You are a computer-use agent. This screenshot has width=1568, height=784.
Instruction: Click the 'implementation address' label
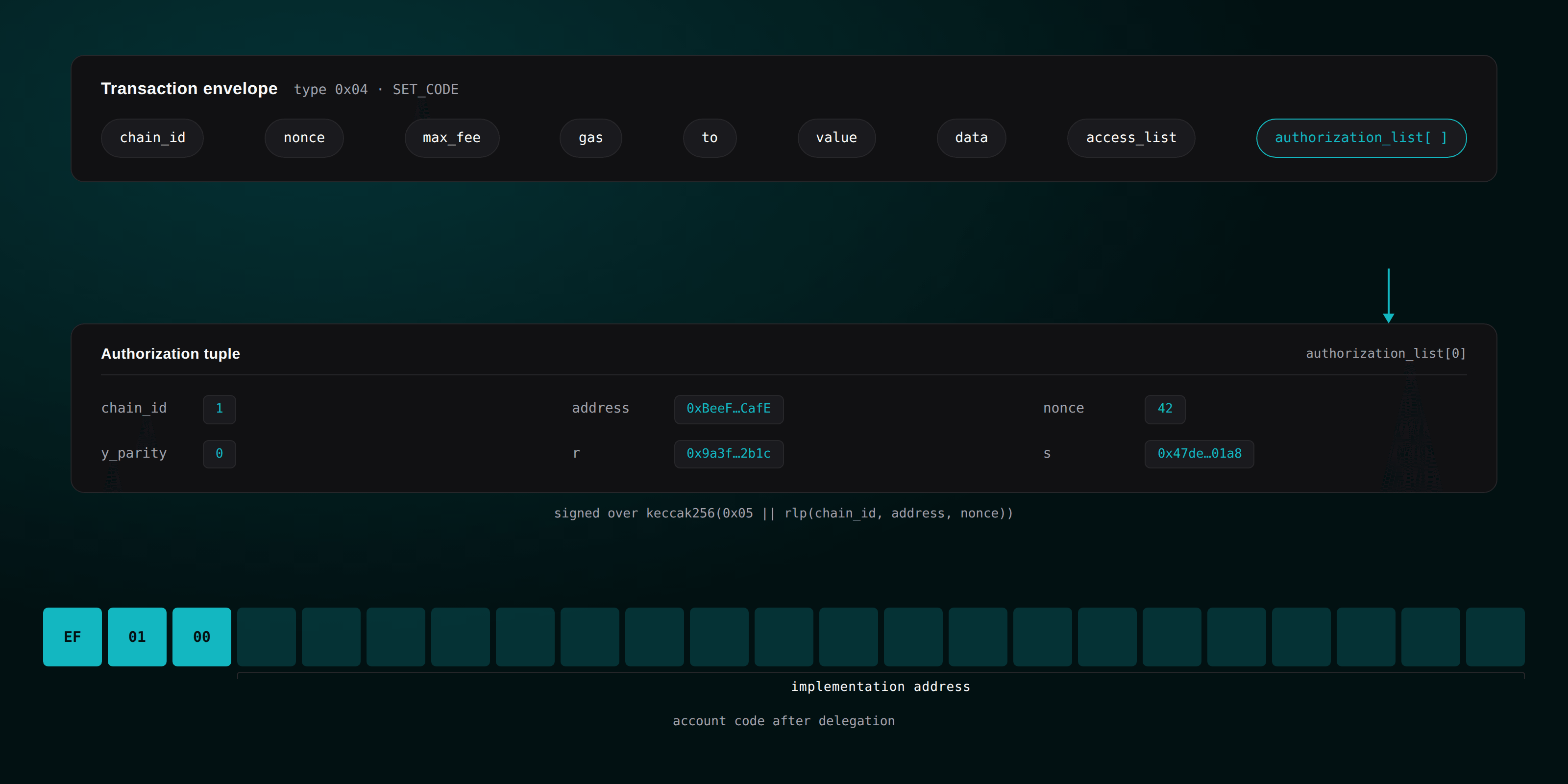[880, 686]
